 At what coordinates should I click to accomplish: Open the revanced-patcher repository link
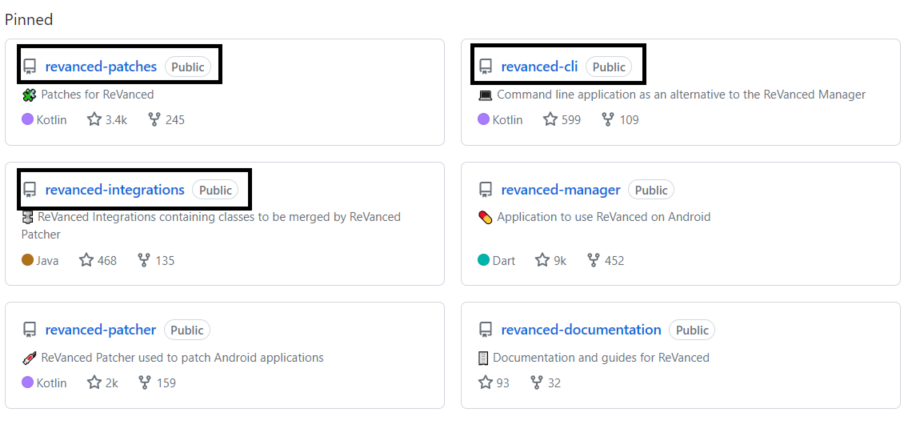click(100, 330)
